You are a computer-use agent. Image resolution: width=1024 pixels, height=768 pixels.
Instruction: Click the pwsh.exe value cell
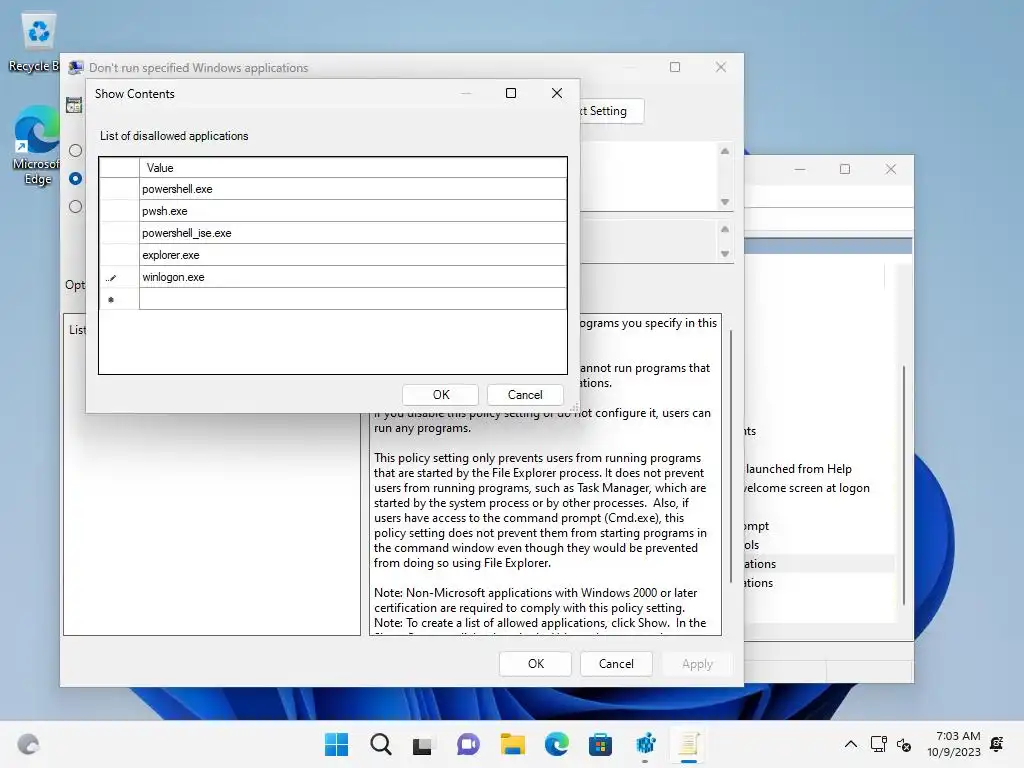pyautogui.click(x=353, y=211)
